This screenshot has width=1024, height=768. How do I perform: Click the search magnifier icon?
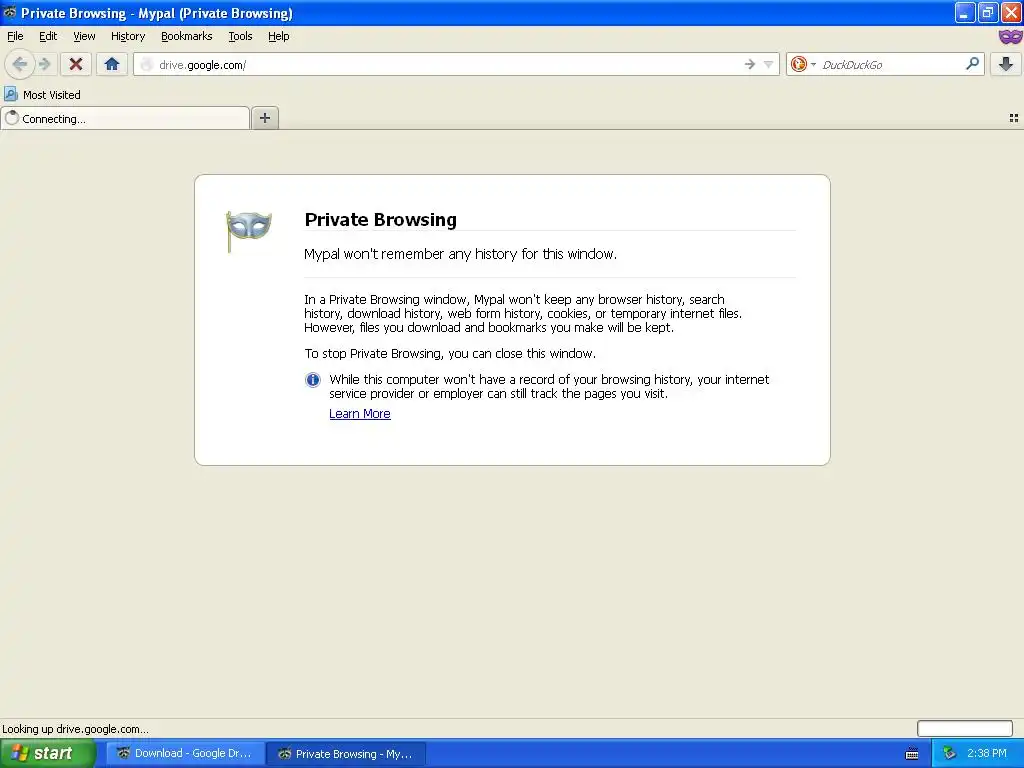972,64
